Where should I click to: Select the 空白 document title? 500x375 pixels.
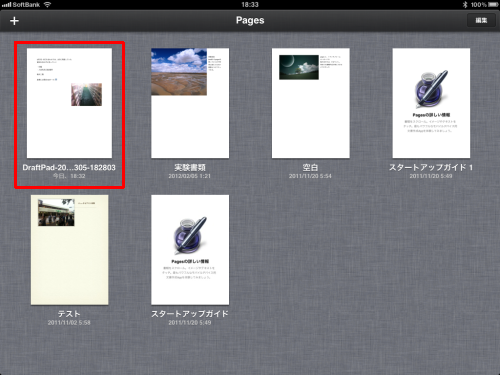point(310,167)
